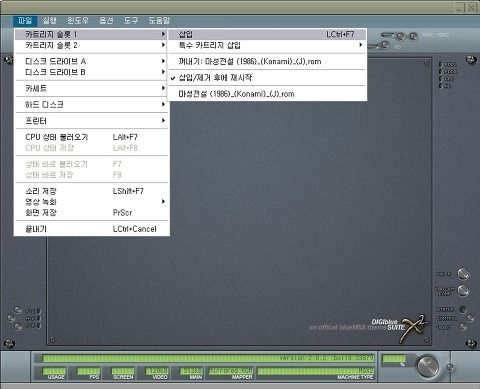The width and height of the screenshot is (480, 389).
Task: Turn the large round knob in the bottom bar
Action: point(428,367)
